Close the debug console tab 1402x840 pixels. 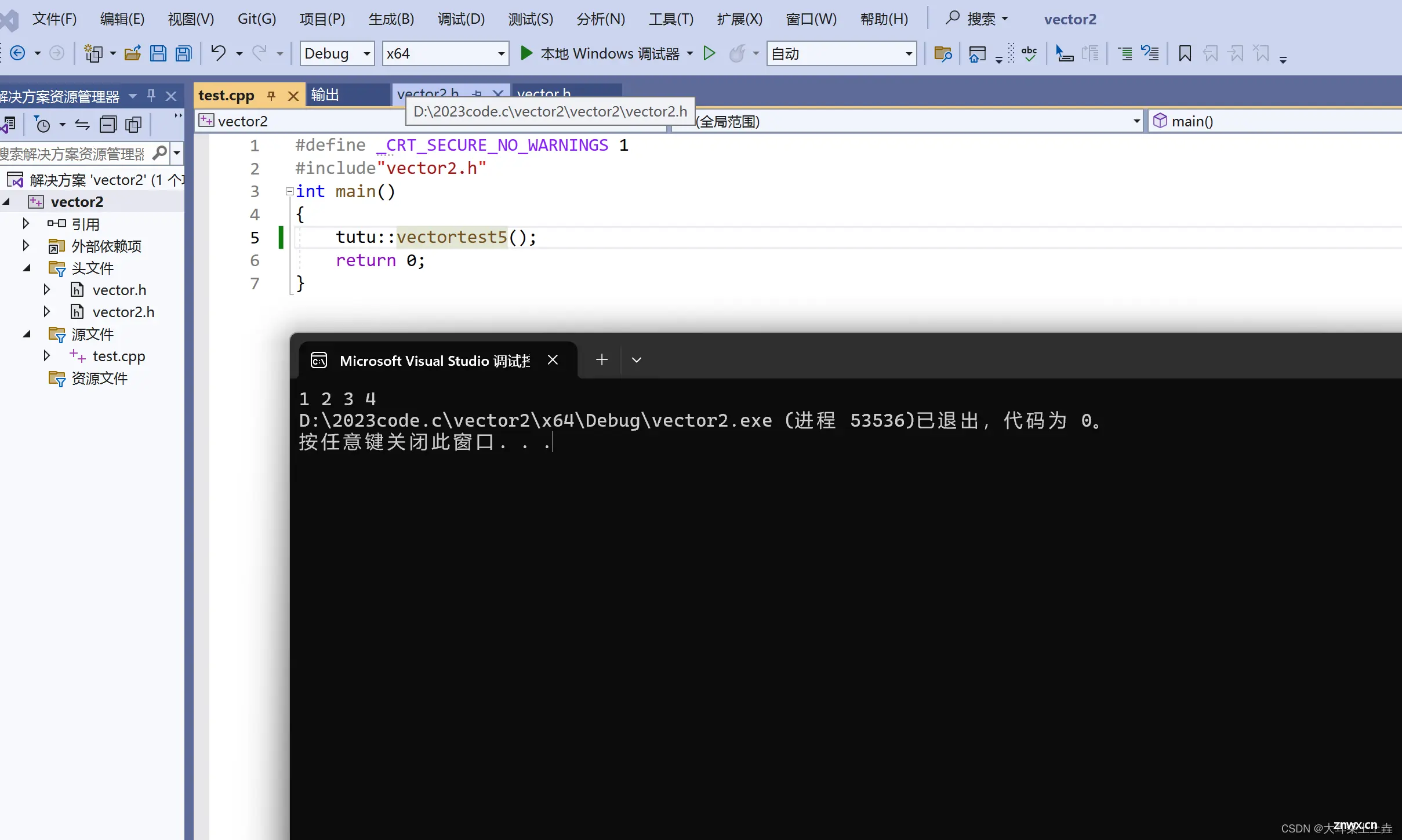coord(553,360)
